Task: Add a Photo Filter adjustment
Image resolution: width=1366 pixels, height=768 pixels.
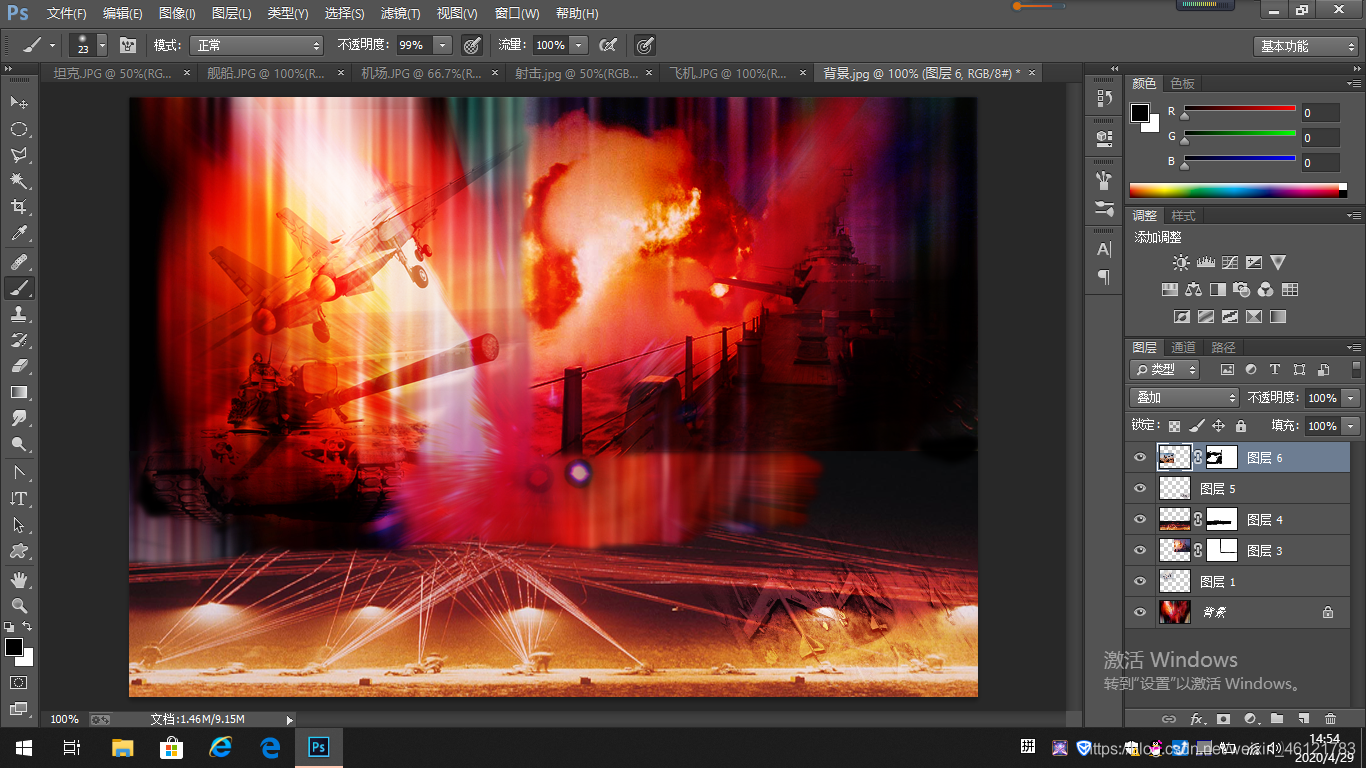Action: click(x=1241, y=290)
